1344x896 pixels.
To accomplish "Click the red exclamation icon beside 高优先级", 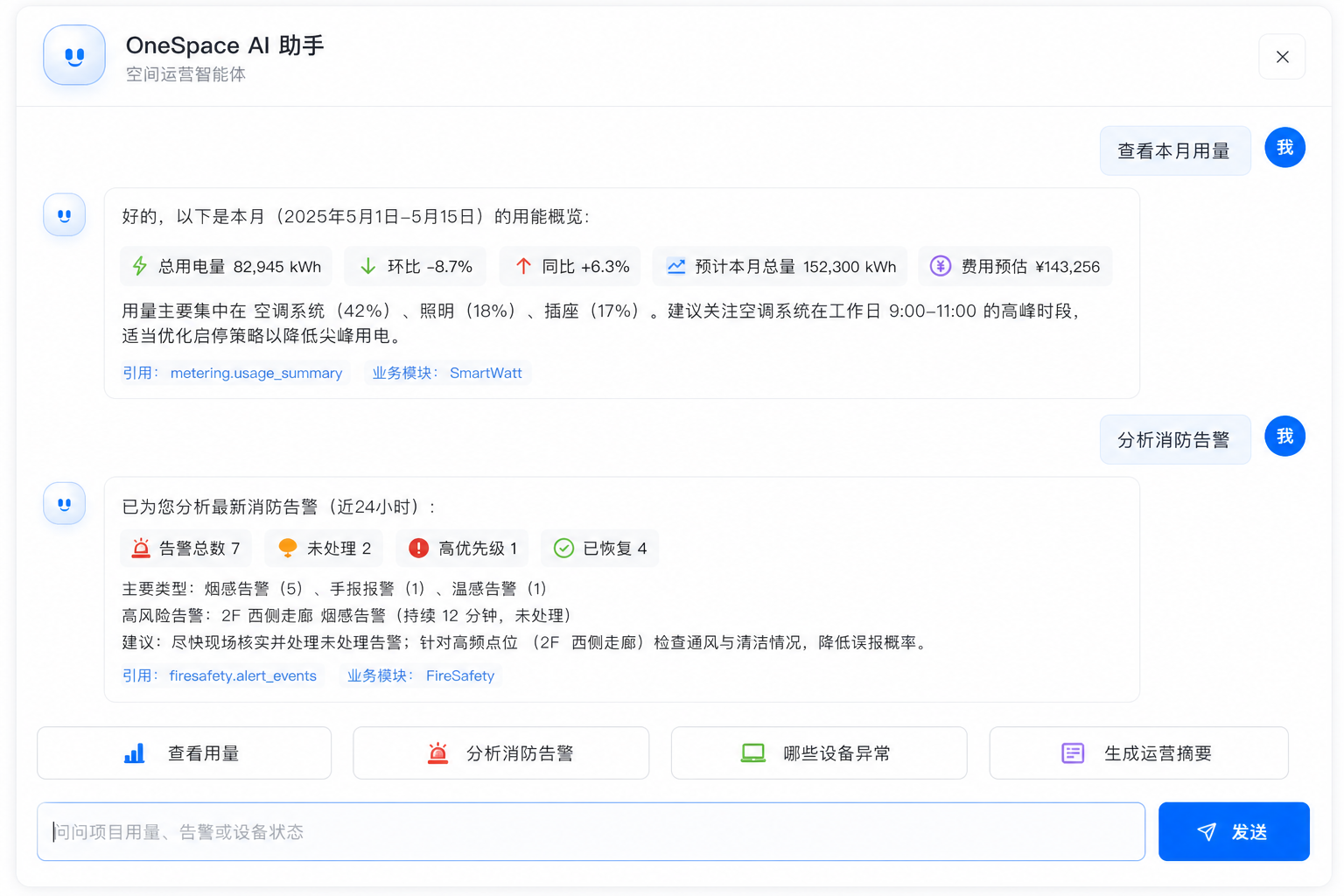I will tap(419, 549).
